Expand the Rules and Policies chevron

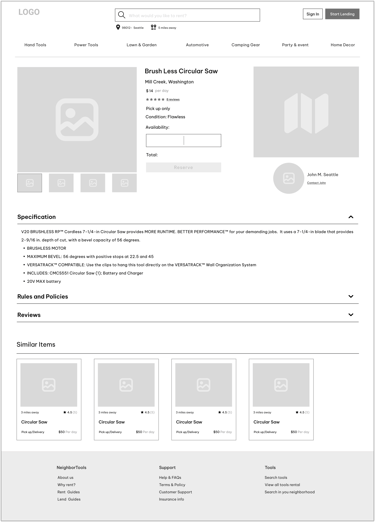click(351, 296)
